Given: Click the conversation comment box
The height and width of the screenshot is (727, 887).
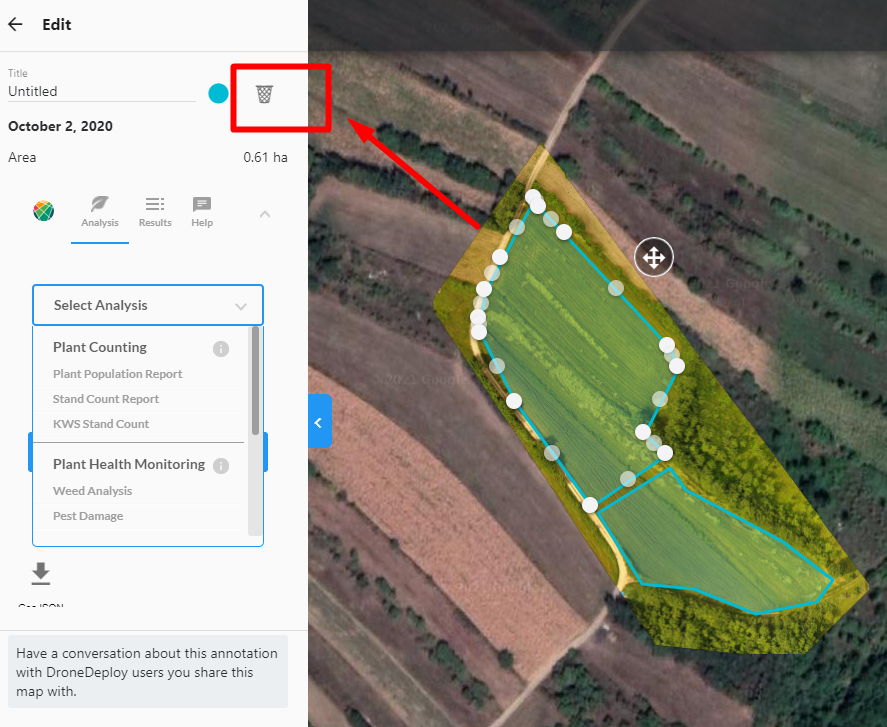Looking at the screenshot, I should 148,672.
